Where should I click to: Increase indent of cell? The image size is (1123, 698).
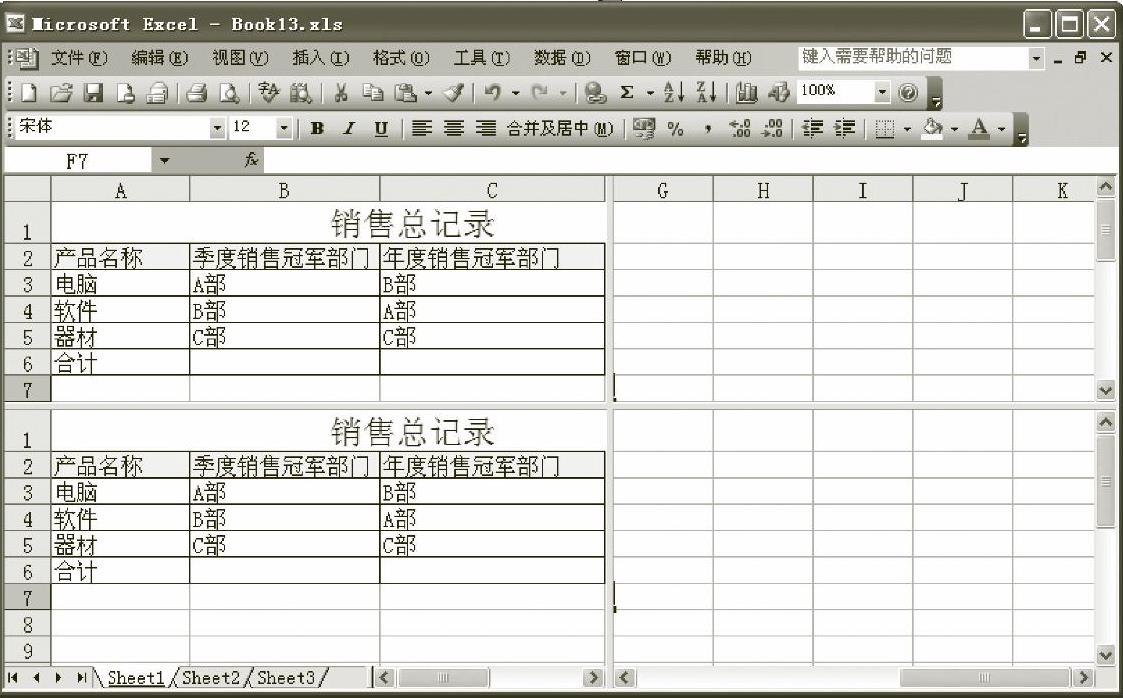click(845, 129)
